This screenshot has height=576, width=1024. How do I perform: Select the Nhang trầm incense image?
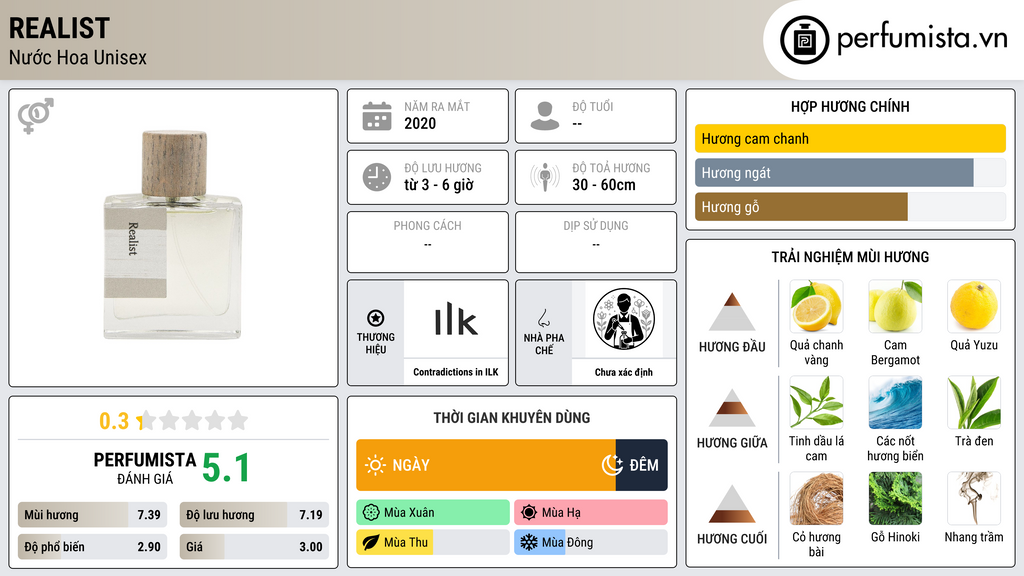click(x=974, y=498)
